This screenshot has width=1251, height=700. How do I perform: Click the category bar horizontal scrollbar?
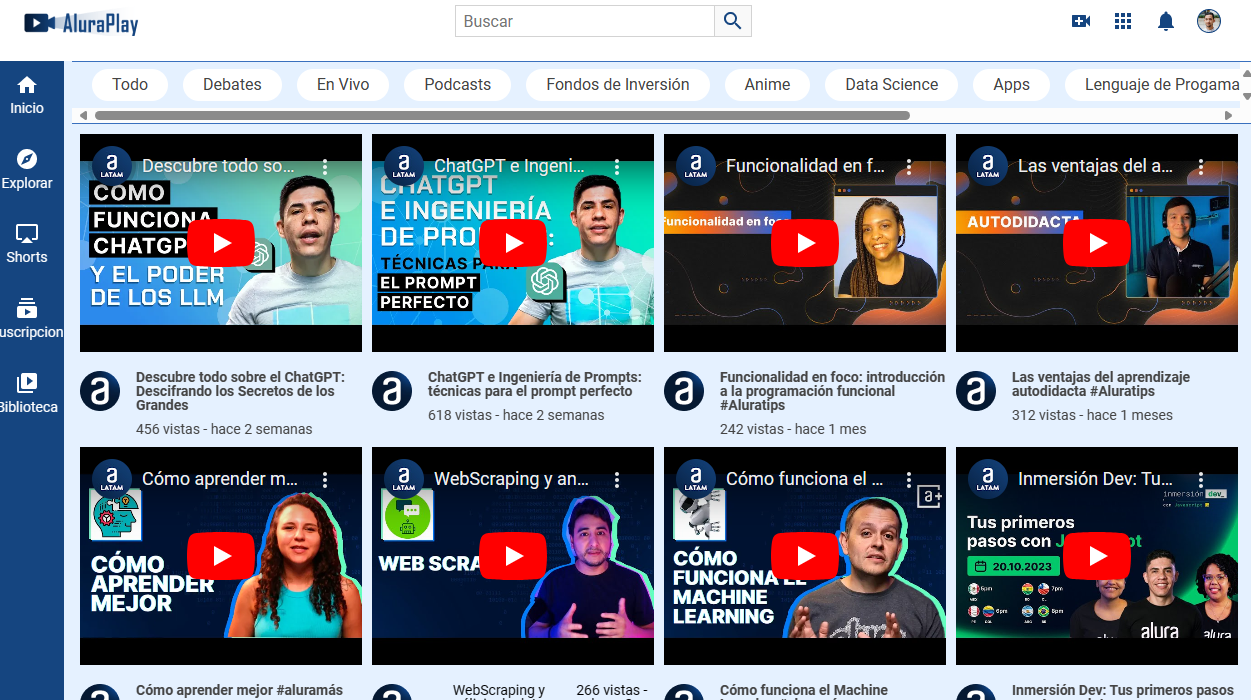(502, 116)
